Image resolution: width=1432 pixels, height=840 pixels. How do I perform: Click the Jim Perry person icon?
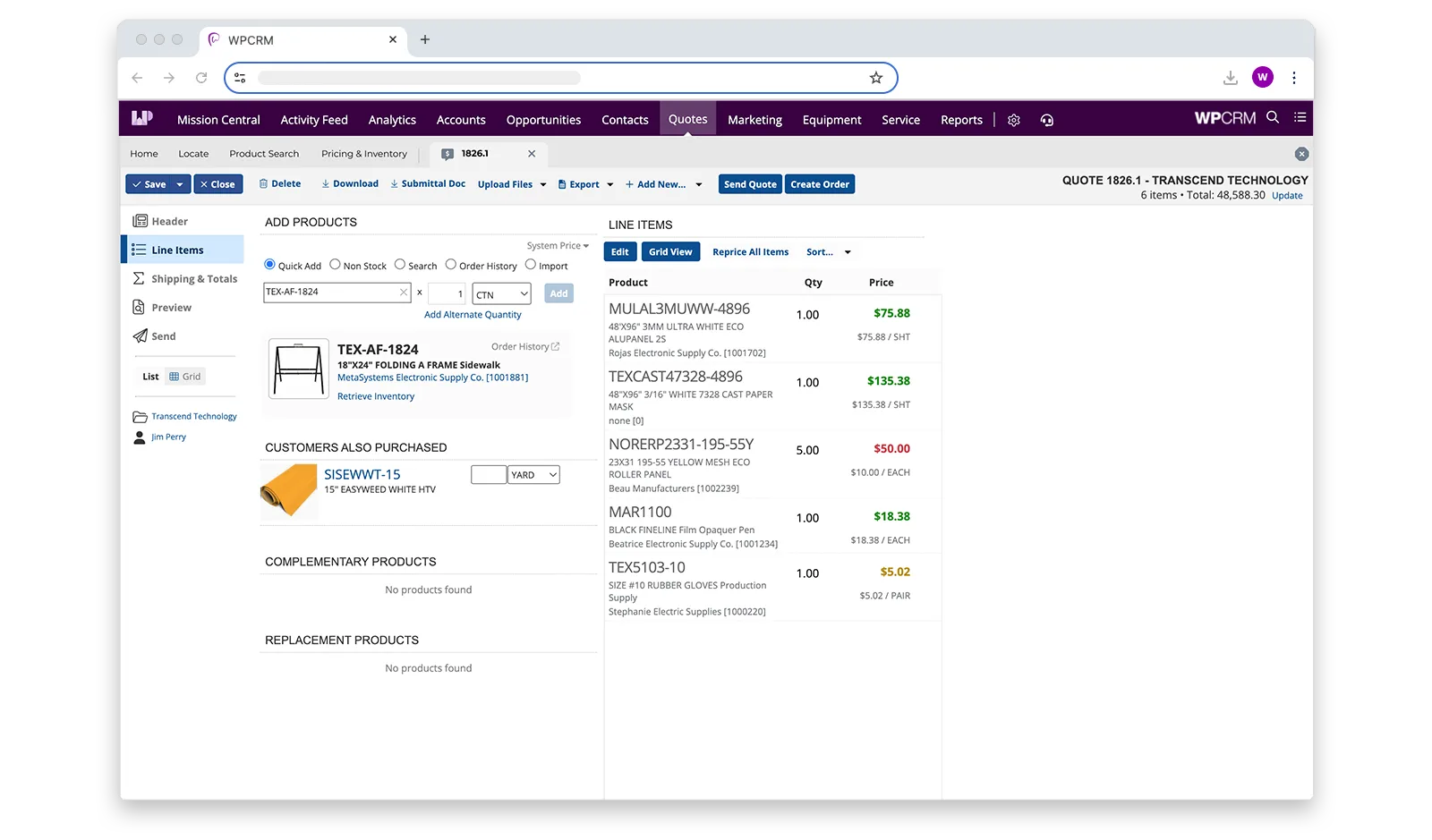(140, 437)
